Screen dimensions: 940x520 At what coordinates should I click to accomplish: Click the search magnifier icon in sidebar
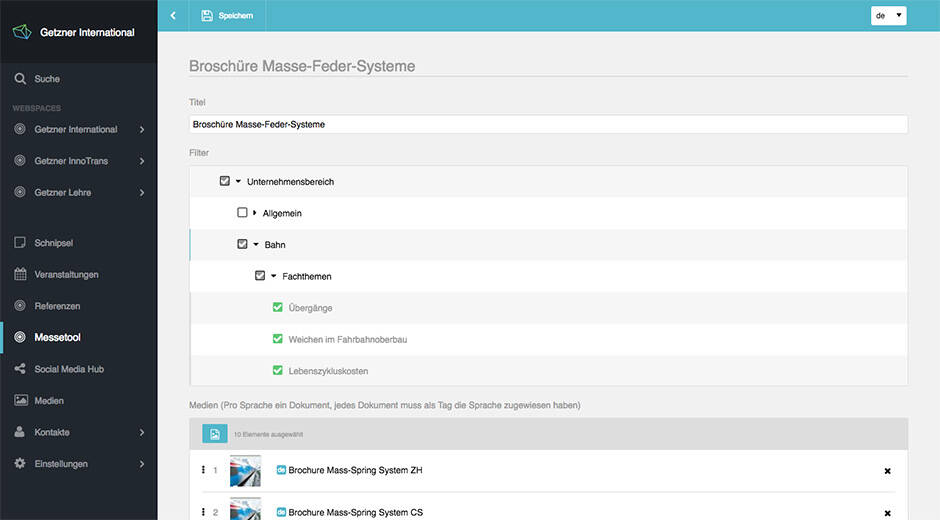(20, 79)
